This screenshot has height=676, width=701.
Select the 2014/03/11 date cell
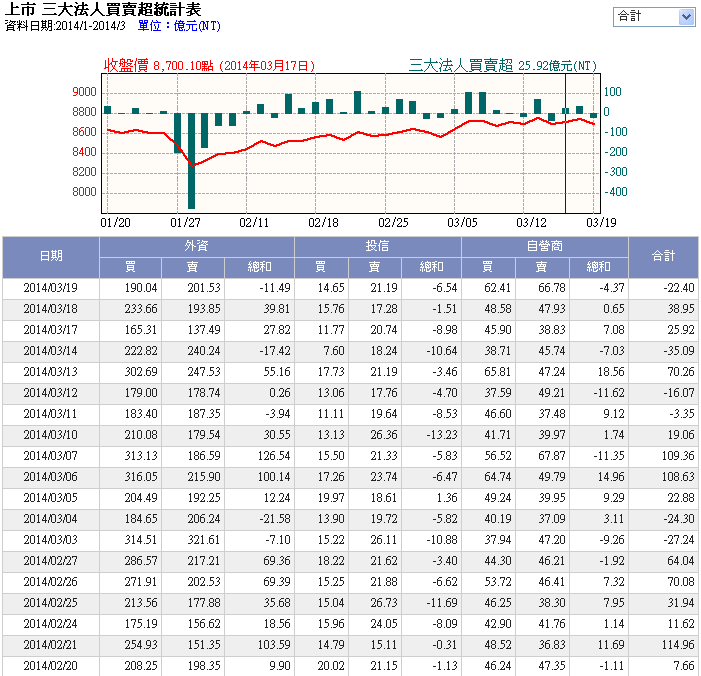point(51,414)
